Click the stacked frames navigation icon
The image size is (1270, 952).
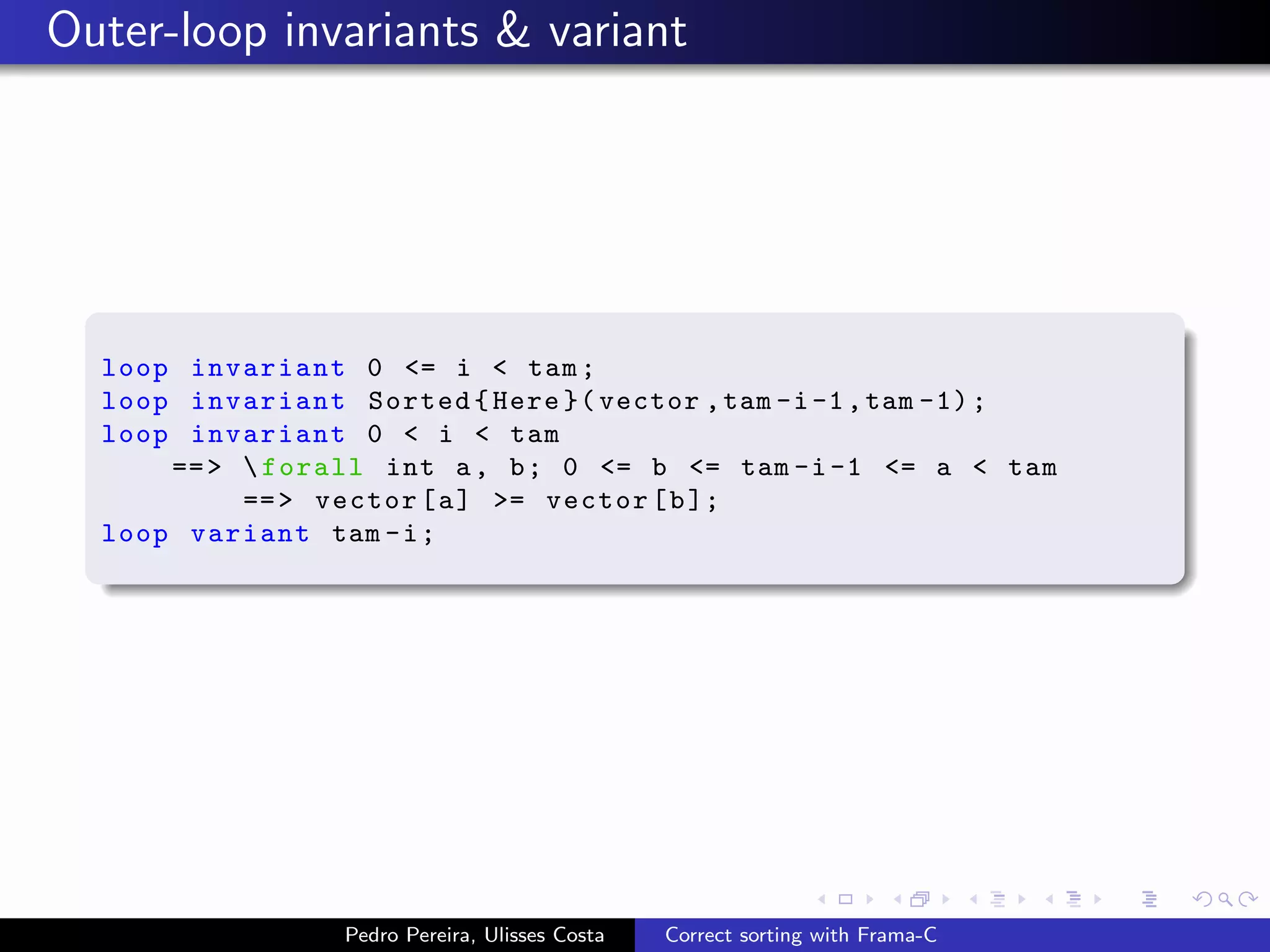[920, 899]
